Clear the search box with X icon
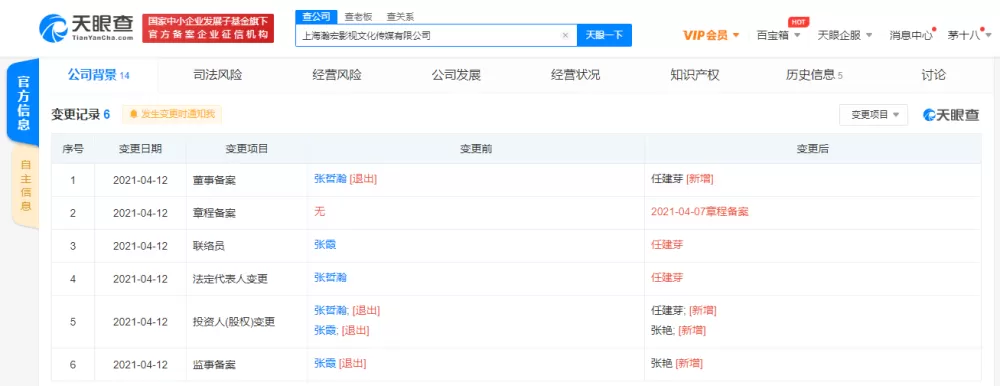The image size is (1000, 386). 565,36
